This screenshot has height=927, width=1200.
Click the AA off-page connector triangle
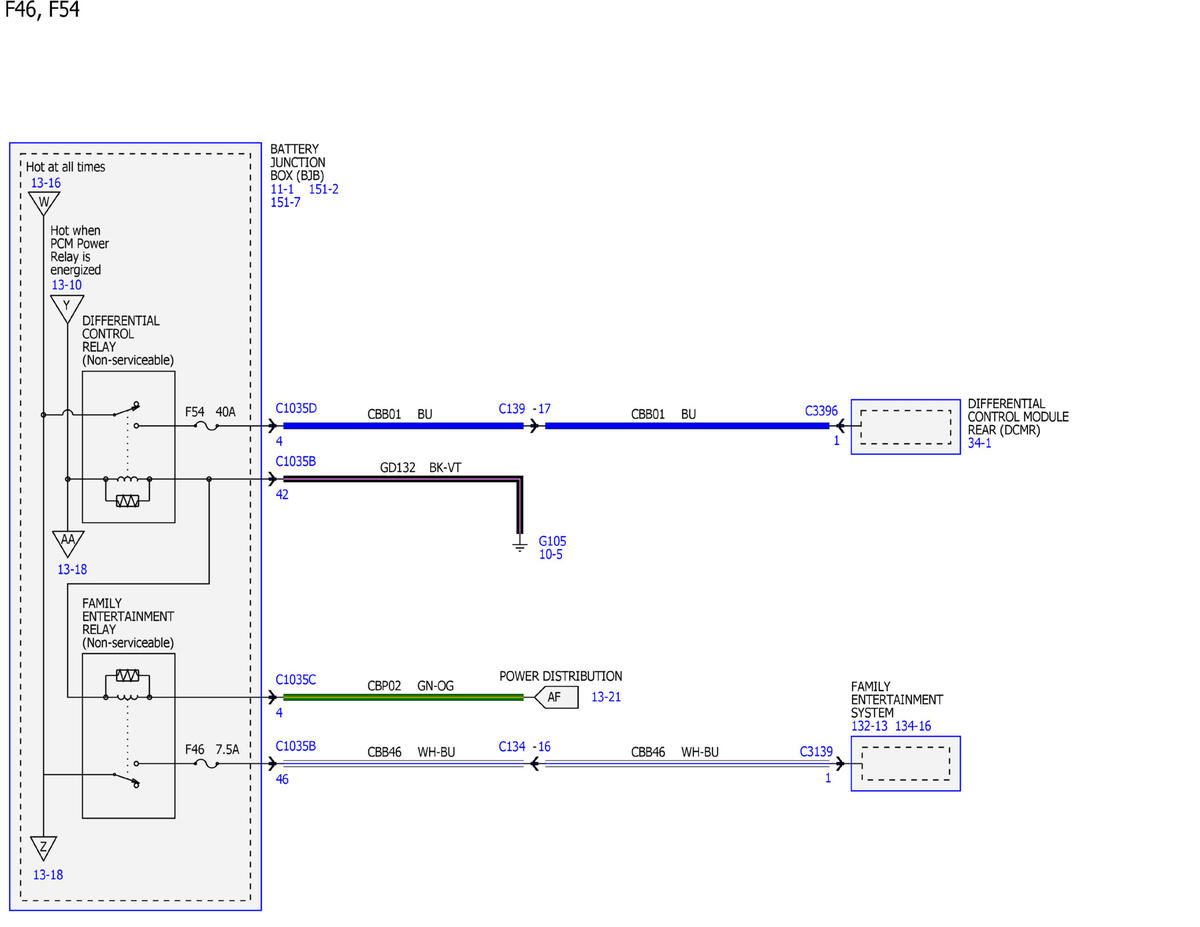[x=67, y=543]
